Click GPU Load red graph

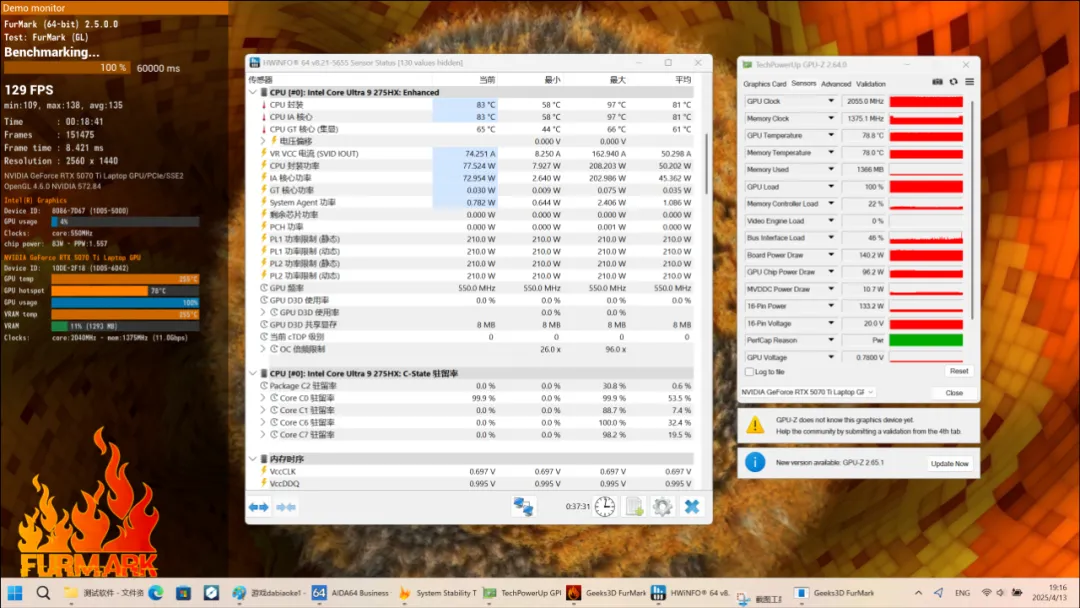[926, 187]
